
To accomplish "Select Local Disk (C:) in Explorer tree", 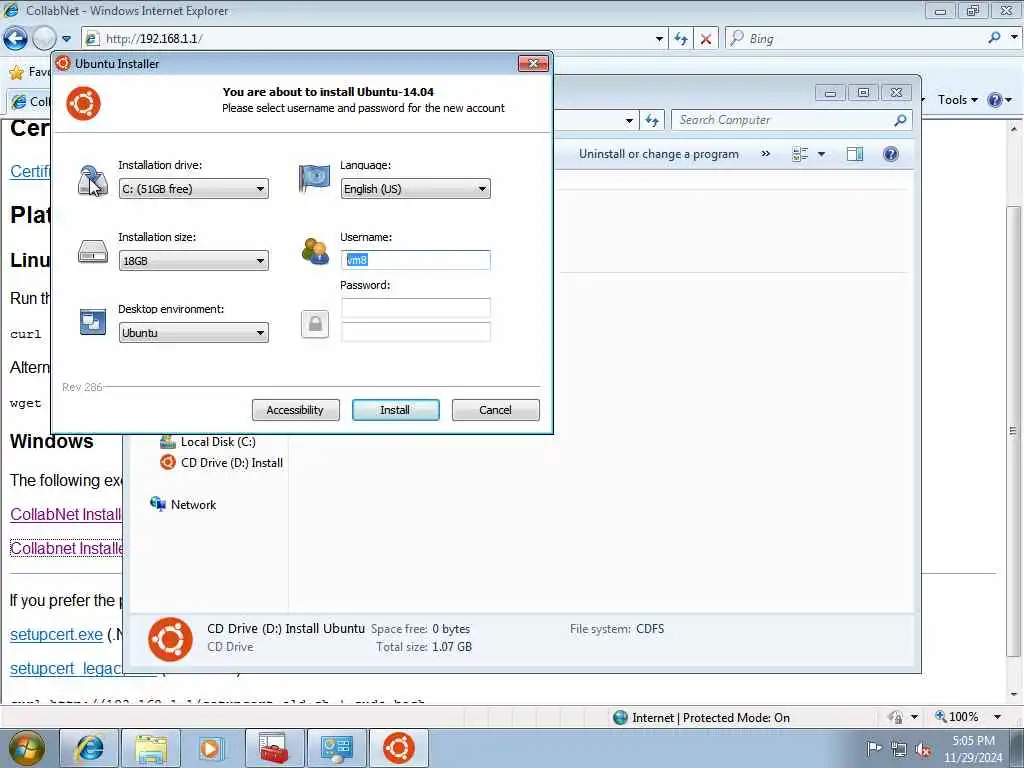I will coord(217,442).
